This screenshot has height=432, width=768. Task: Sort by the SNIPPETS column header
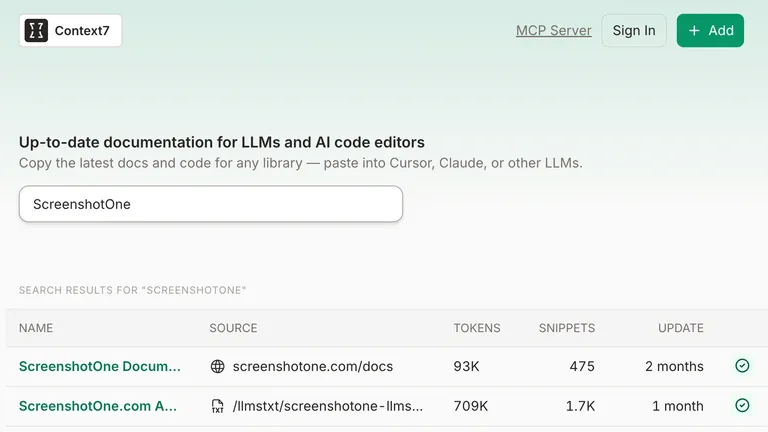tap(567, 328)
